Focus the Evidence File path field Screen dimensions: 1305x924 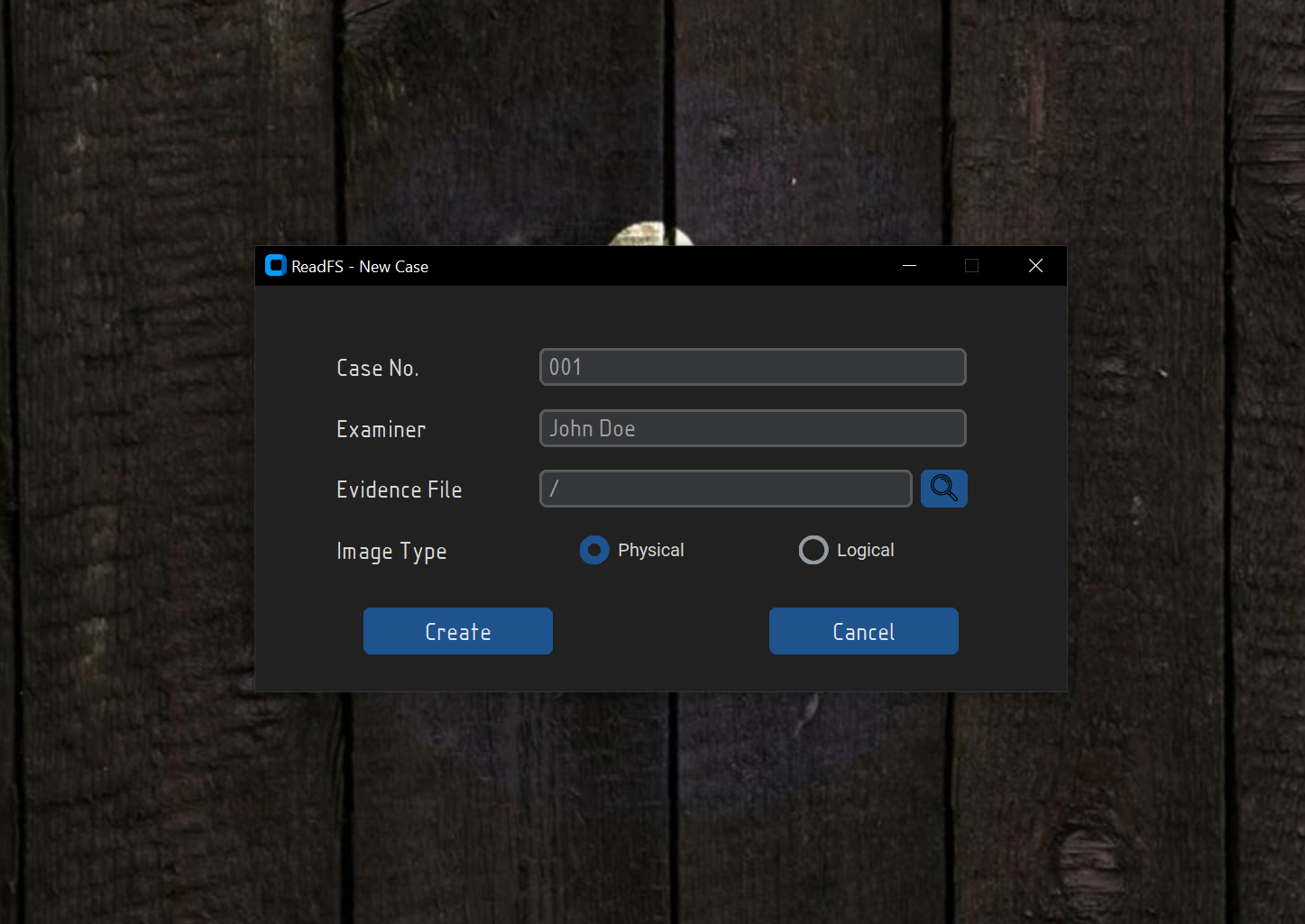pyautogui.click(x=726, y=489)
